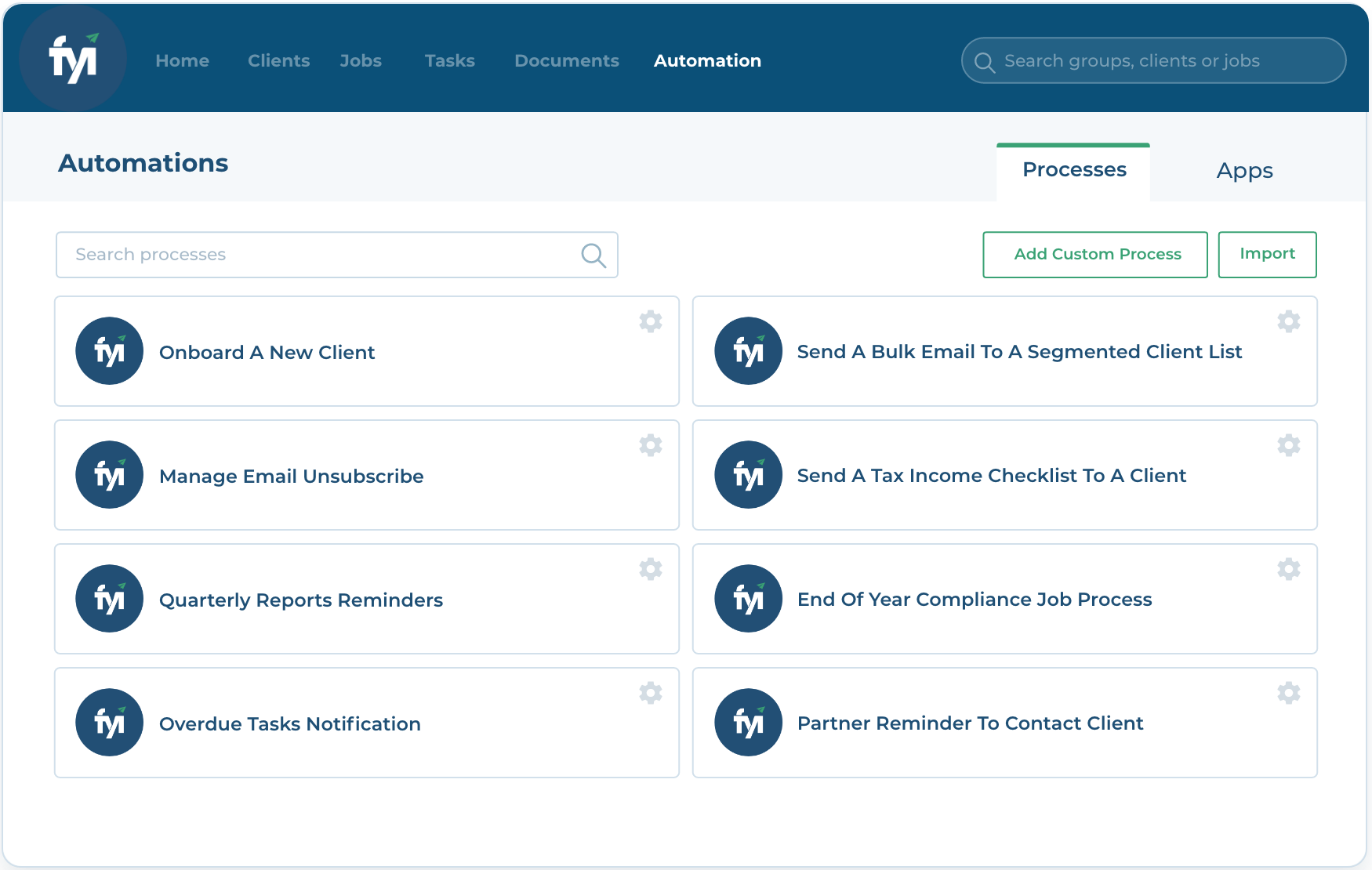Open the Quarterly Reports Reminders process
Screen dimensions: 1372x870
point(301,600)
